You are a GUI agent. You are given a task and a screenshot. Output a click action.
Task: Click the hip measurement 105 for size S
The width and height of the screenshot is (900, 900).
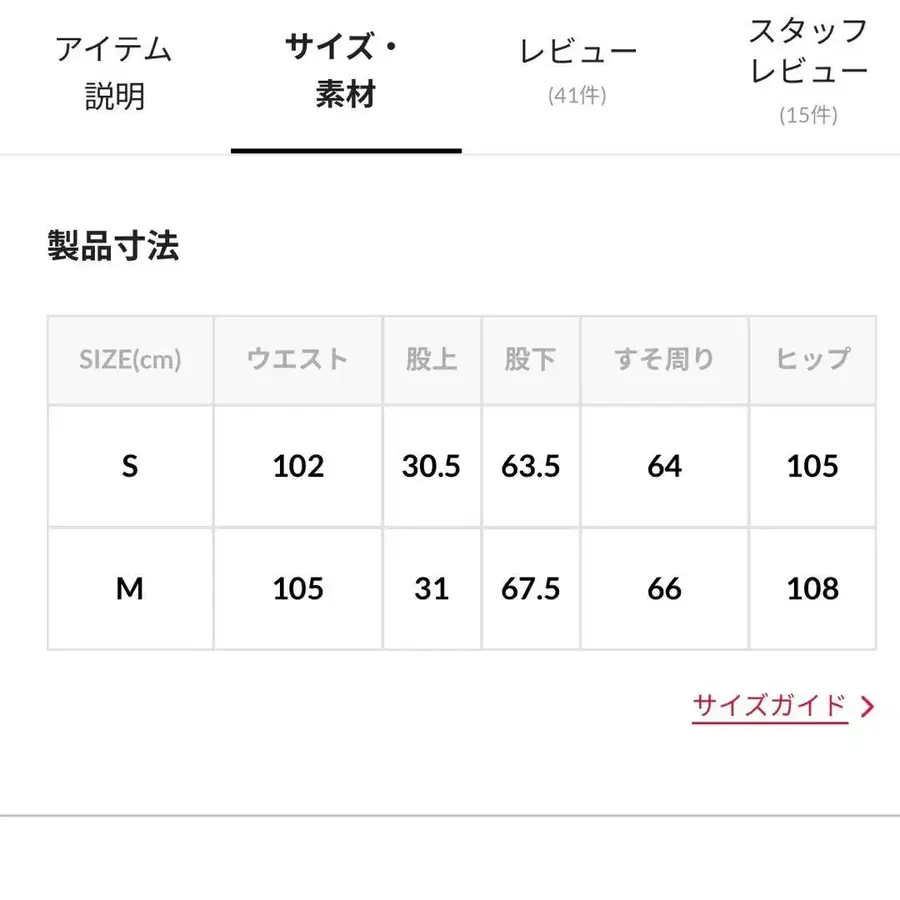(x=813, y=466)
